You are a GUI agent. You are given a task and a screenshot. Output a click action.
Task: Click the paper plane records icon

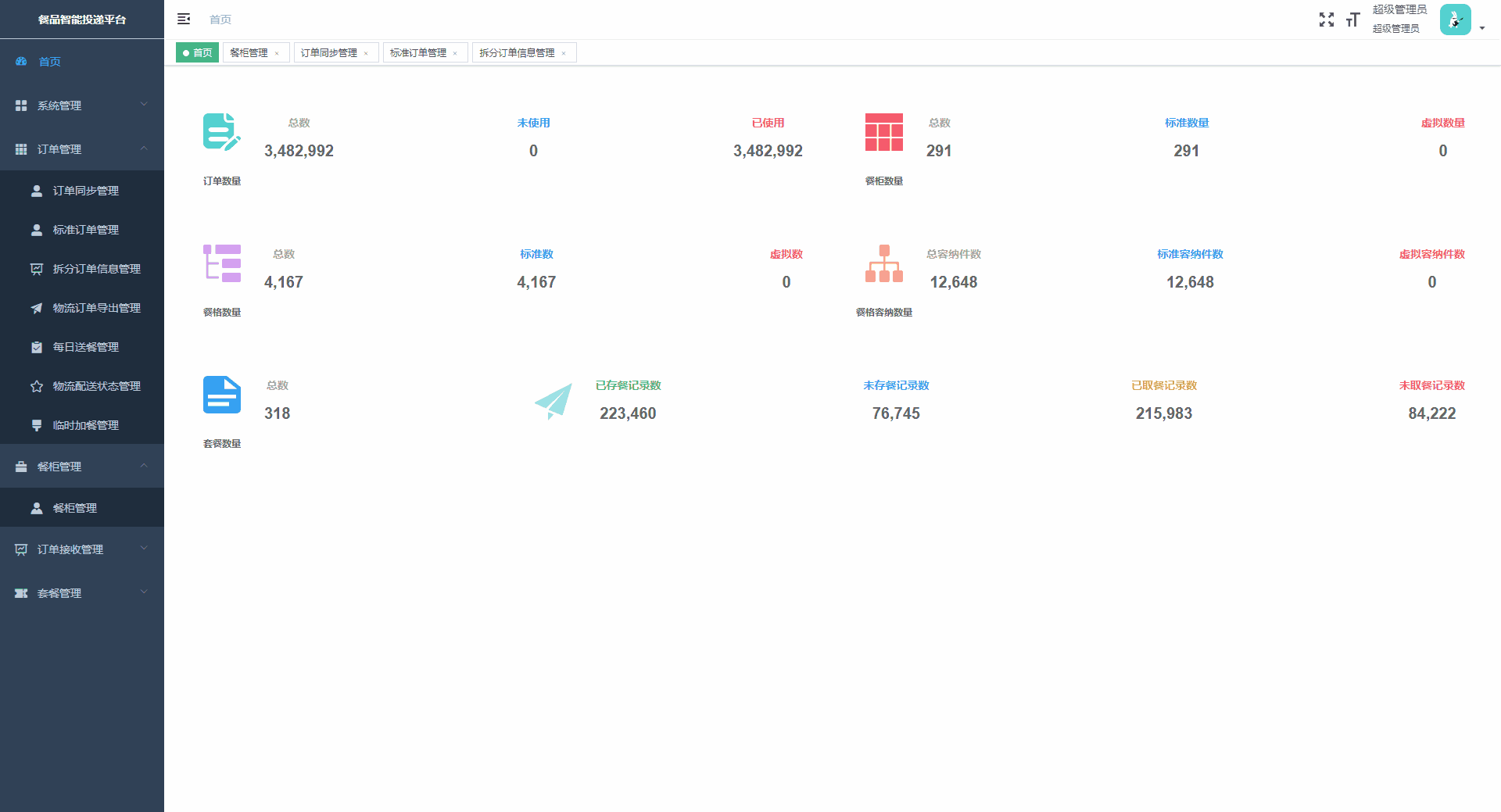tap(553, 402)
